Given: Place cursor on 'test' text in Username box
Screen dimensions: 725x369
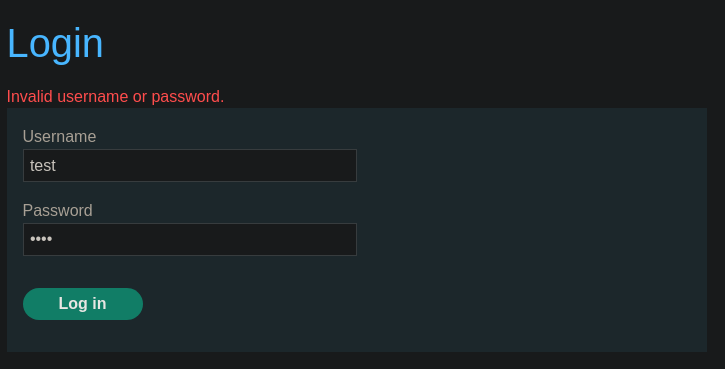Looking at the screenshot, I should (x=43, y=166).
